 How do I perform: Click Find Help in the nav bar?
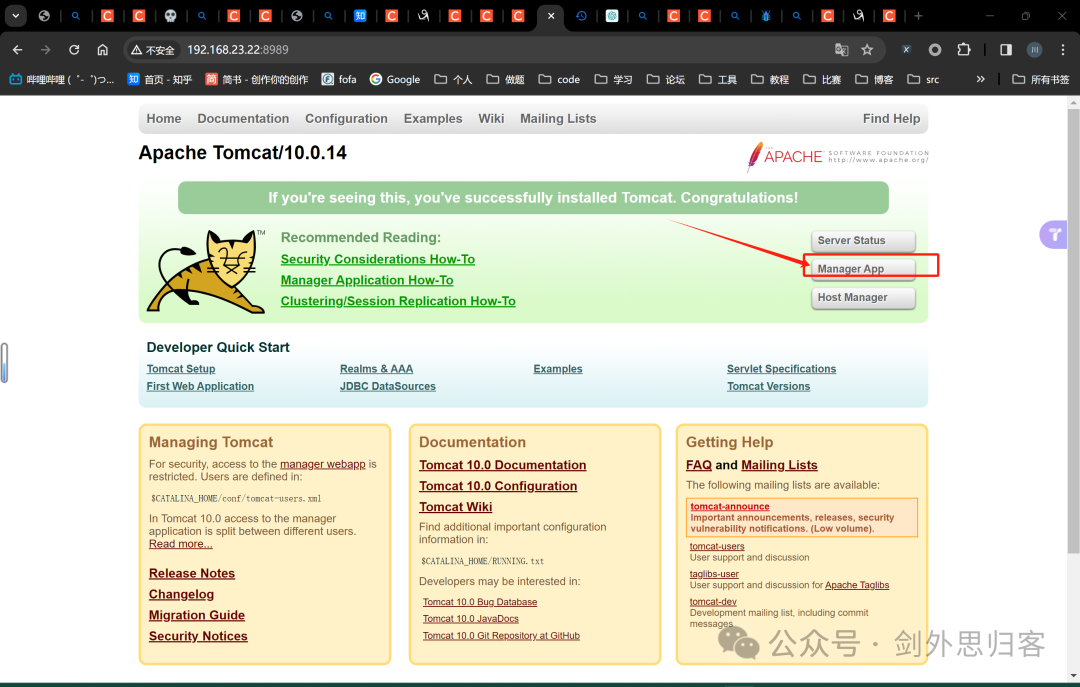891,119
